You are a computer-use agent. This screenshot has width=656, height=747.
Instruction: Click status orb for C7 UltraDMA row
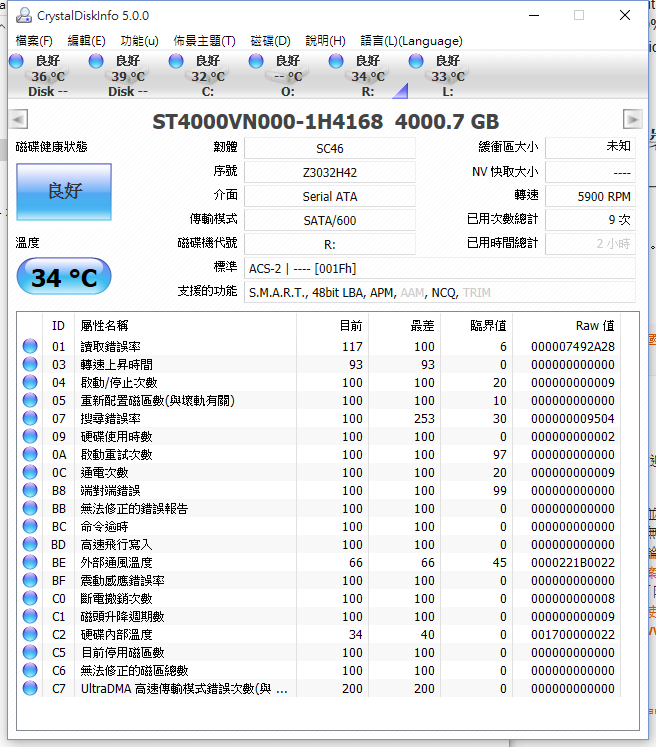coord(30,688)
